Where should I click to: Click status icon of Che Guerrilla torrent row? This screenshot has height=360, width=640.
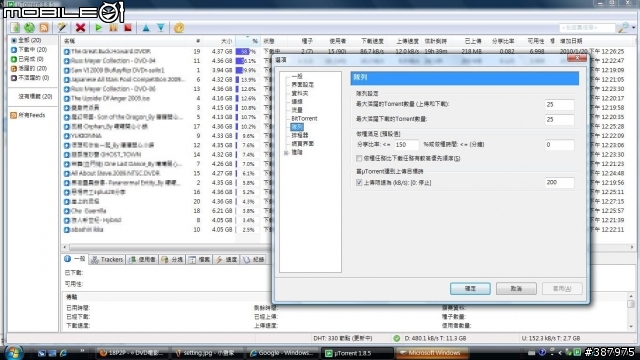[67, 211]
